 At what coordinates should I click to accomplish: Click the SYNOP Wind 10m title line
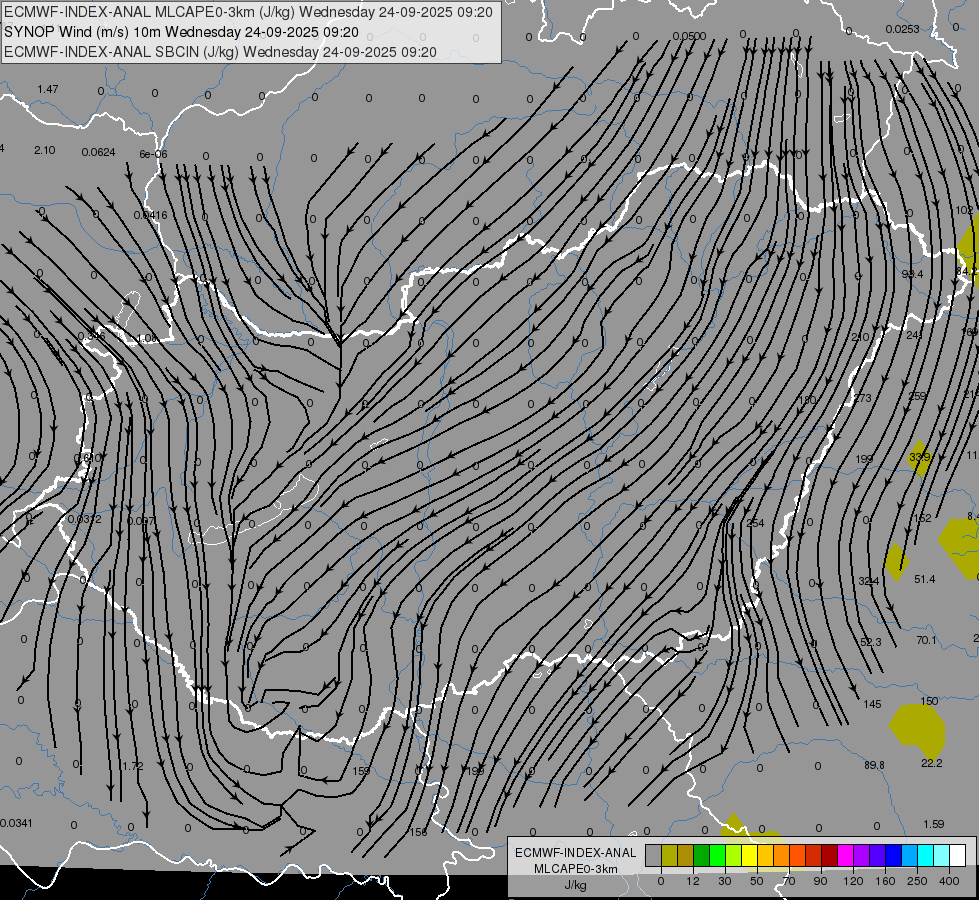click(181, 32)
